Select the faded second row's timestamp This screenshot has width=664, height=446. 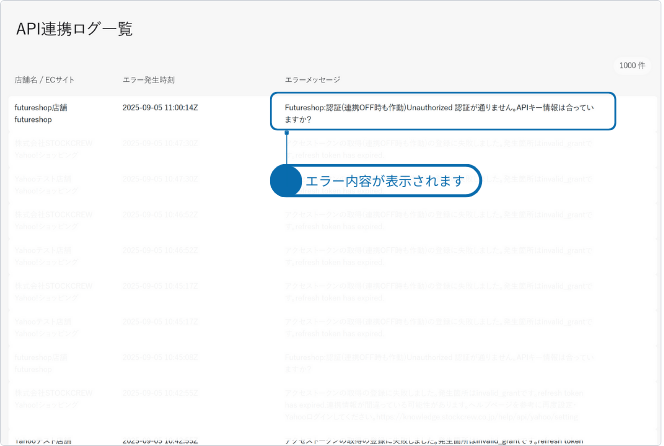coord(160,143)
